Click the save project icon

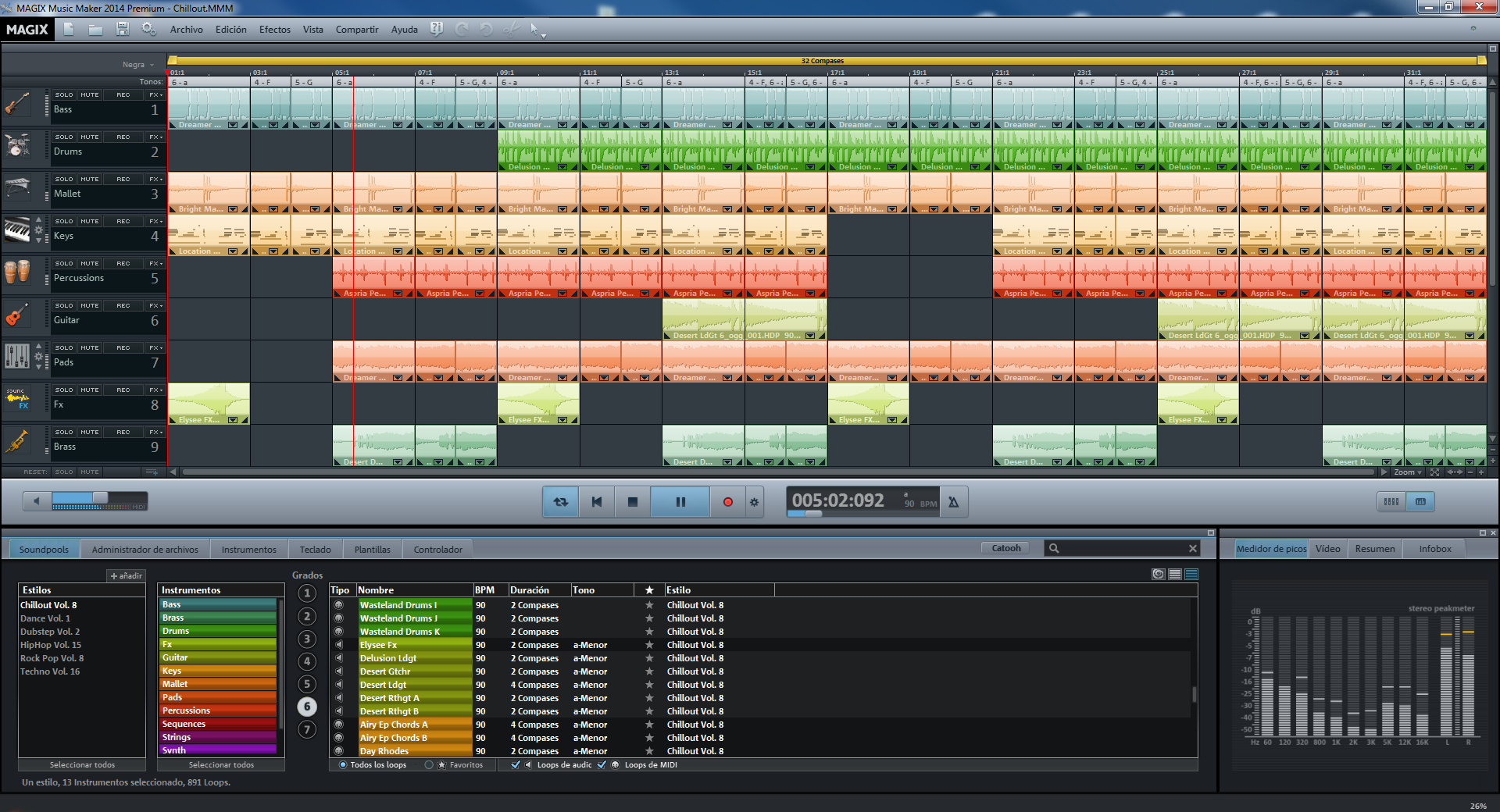(123, 29)
